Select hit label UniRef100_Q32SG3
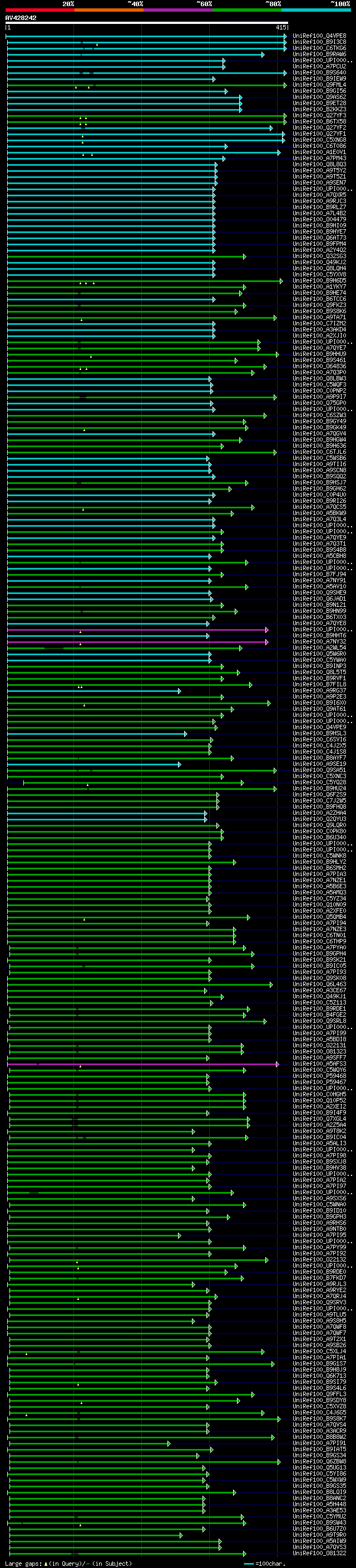The height and width of the screenshot is (1568, 356). point(319,256)
